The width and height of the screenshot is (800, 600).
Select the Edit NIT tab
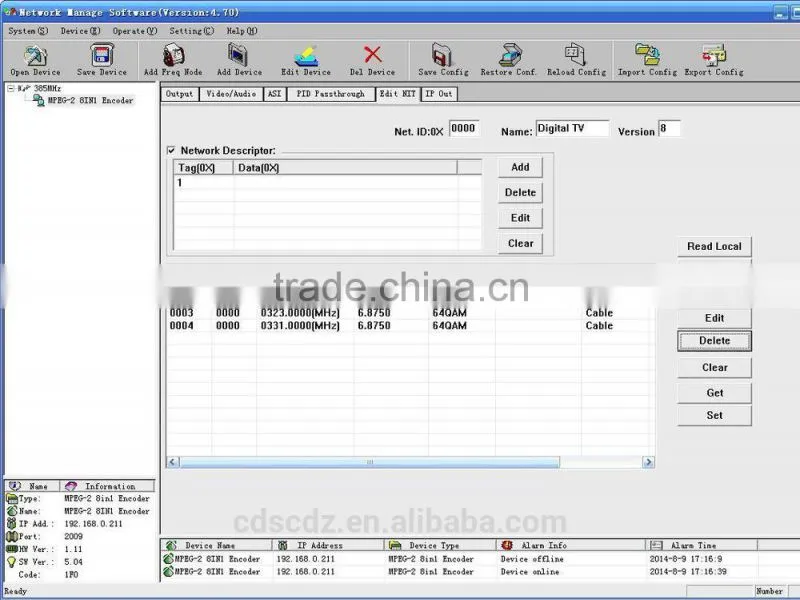397,94
